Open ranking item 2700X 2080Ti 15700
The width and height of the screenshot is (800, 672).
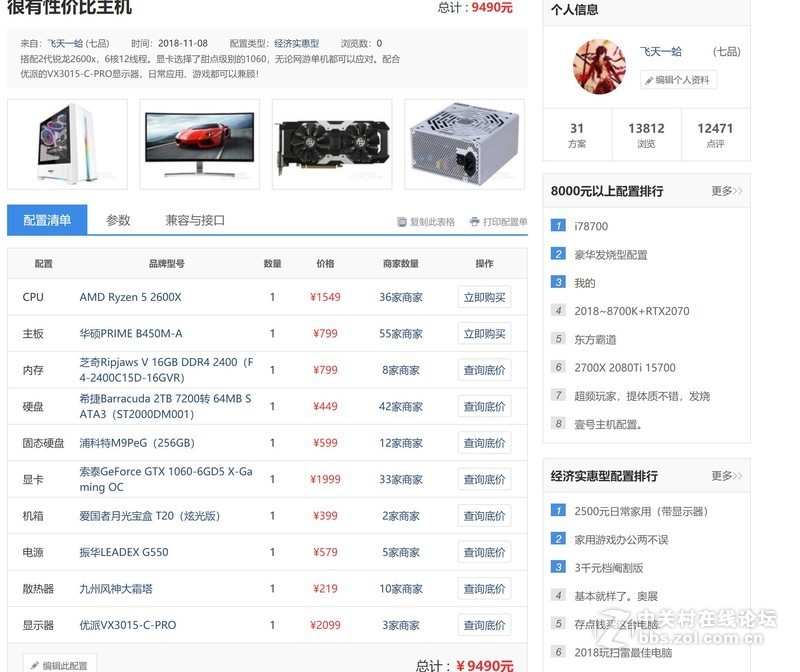(625, 368)
